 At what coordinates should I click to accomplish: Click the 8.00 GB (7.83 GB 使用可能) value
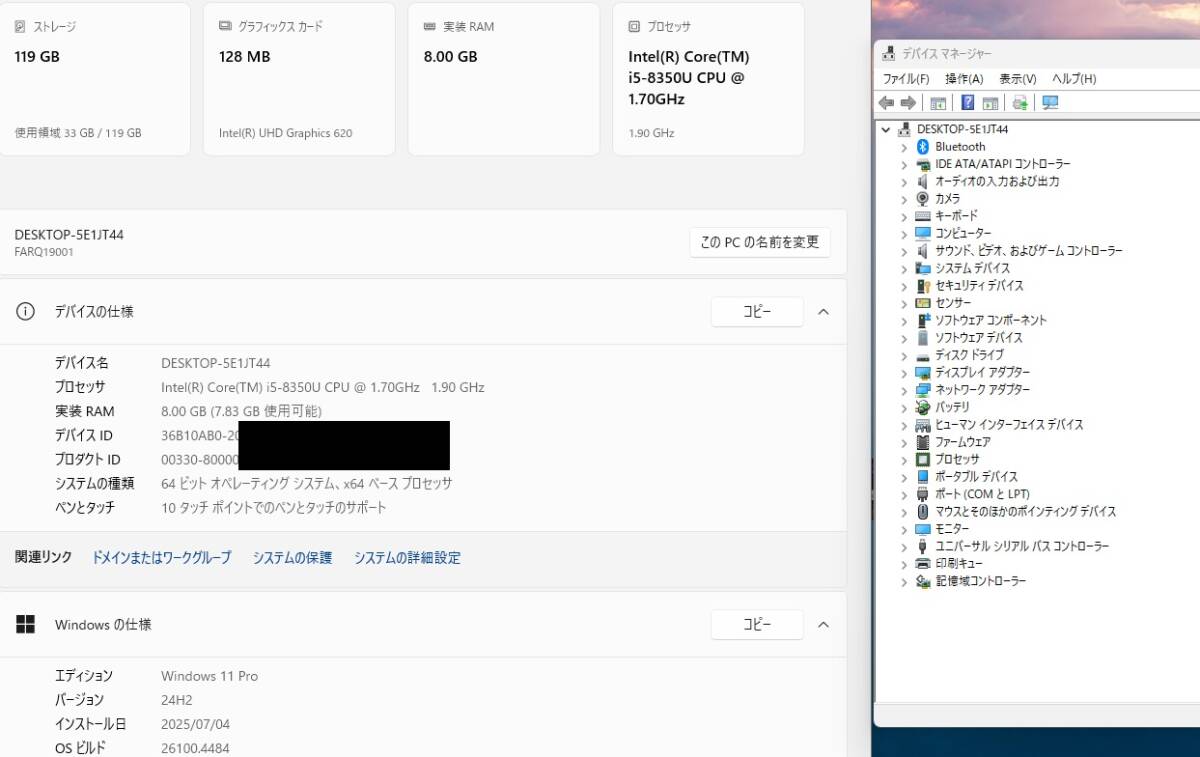click(241, 411)
